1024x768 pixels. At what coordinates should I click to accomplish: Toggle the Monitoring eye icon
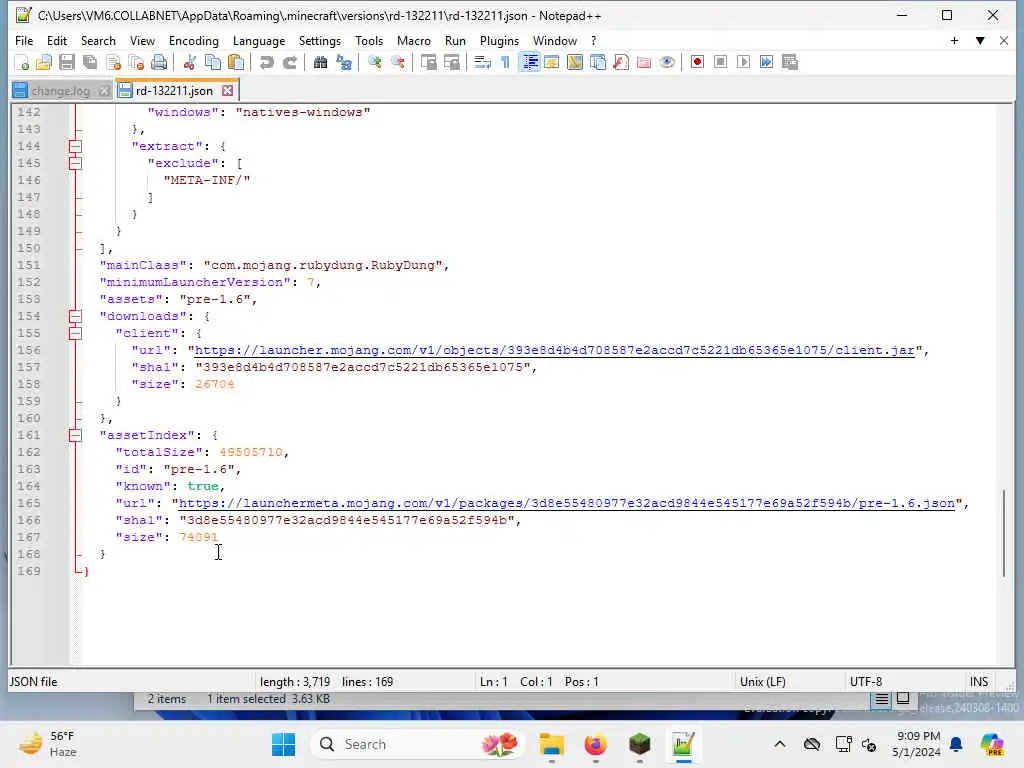tap(667, 62)
